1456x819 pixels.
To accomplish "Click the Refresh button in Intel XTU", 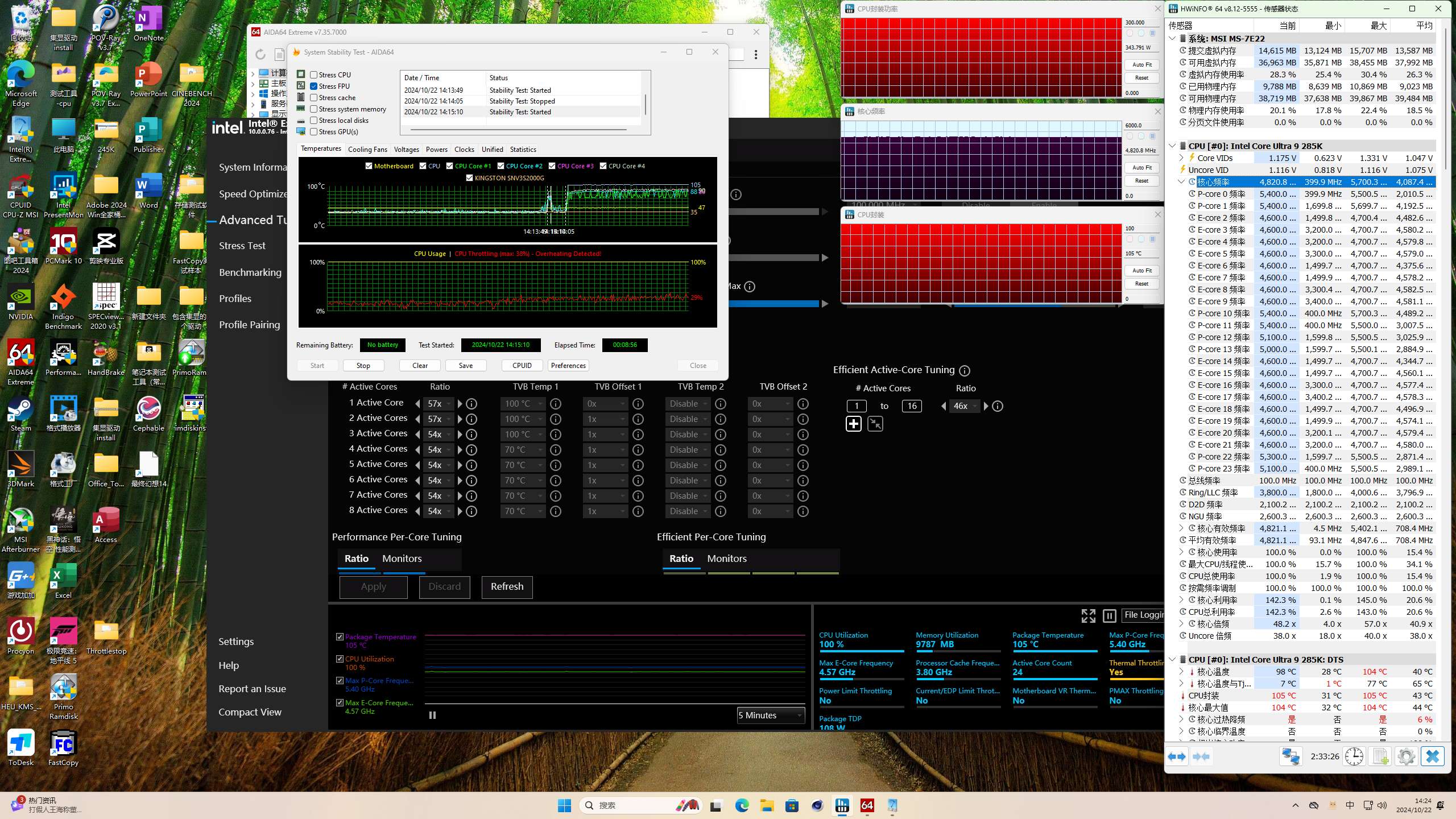I will point(507,586).
